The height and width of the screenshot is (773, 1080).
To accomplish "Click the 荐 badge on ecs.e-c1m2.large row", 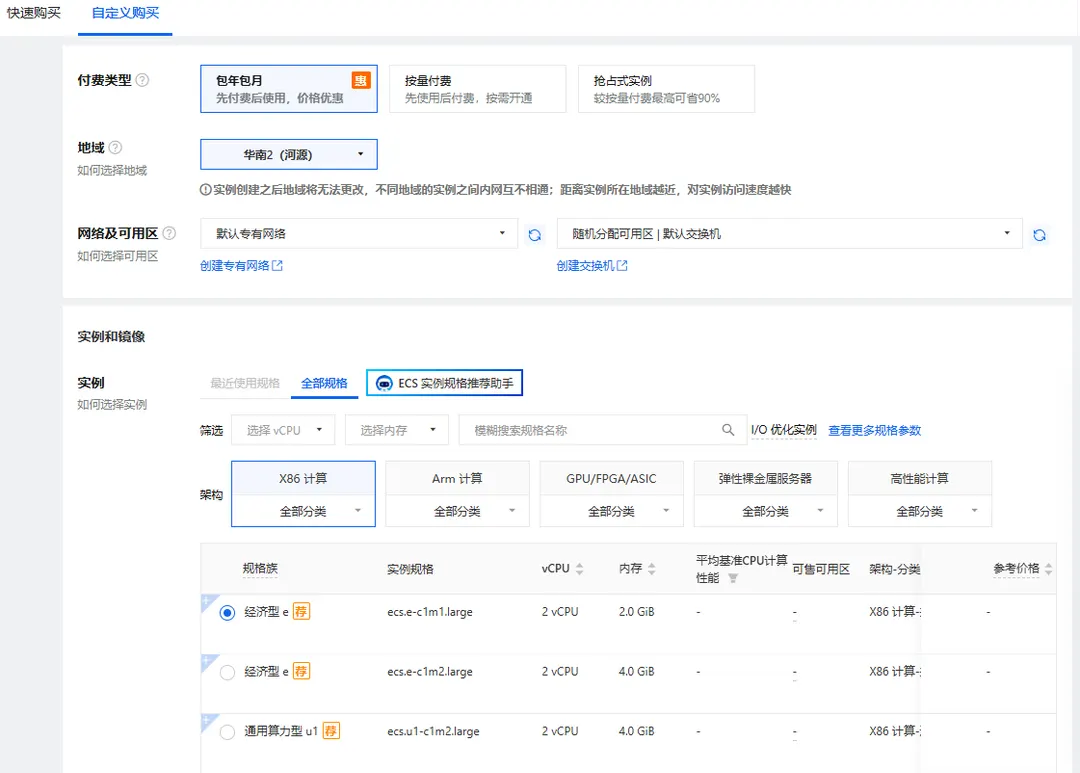I will 301,671.
